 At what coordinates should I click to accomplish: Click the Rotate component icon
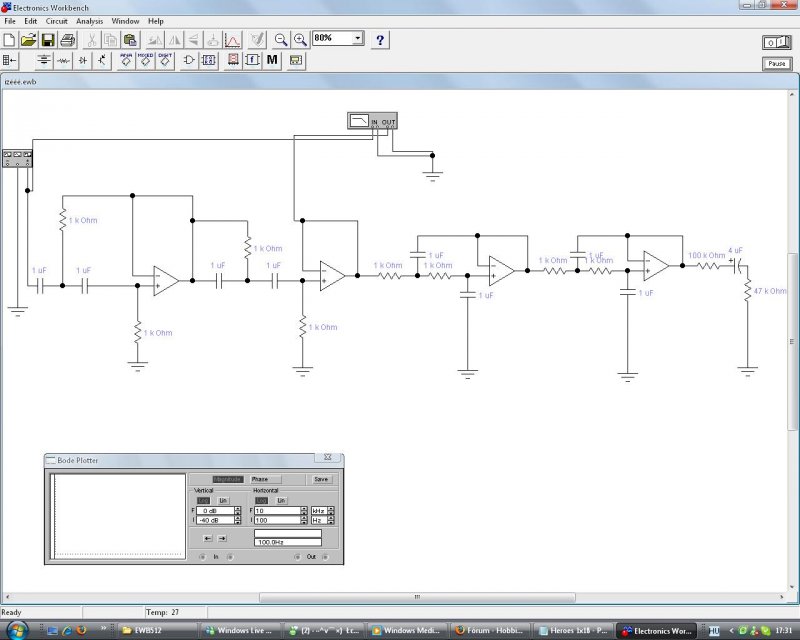pyautogui.click(x=155, y=39)
